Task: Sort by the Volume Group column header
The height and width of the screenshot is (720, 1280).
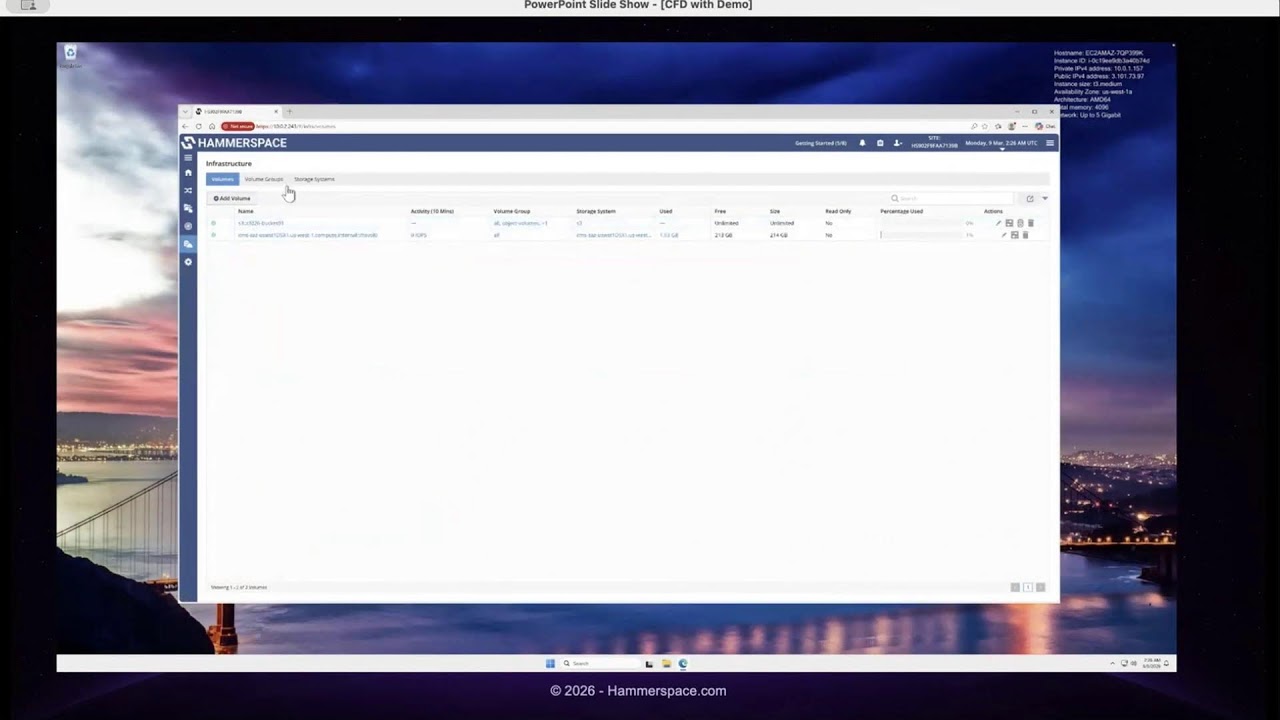Action: tap(512, 211)
